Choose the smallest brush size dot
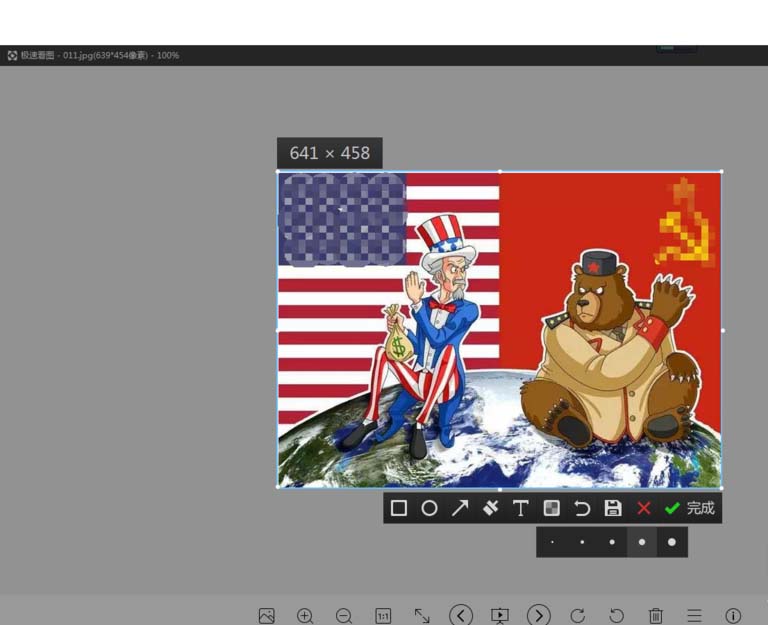768x625 pixels. click(552, 542)
